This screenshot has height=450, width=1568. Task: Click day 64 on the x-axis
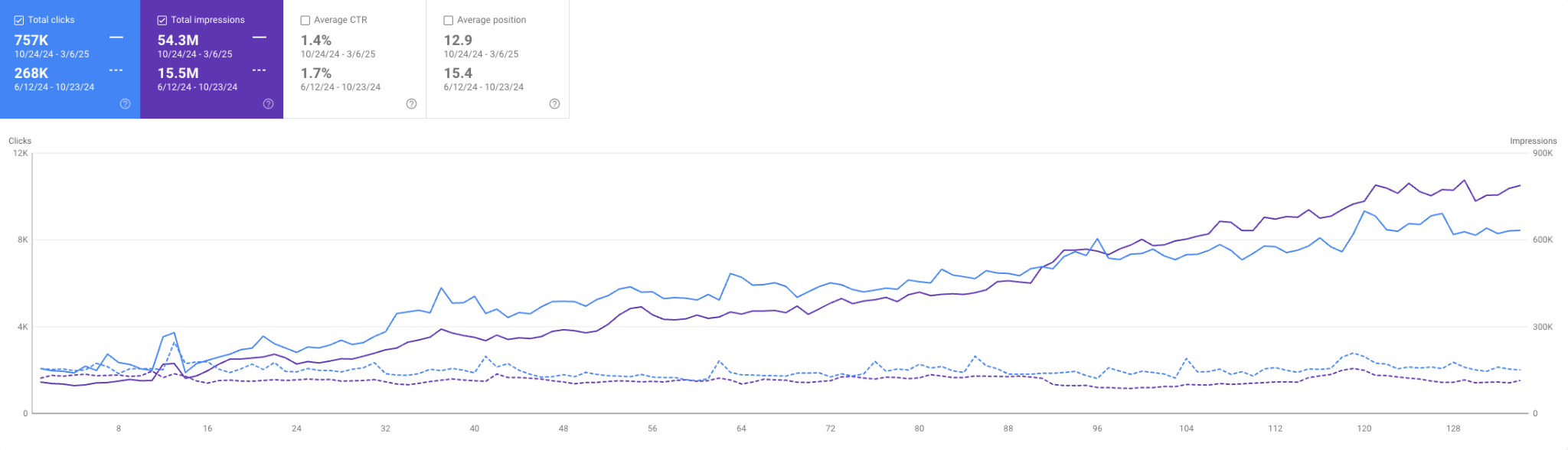click(741, 429)
